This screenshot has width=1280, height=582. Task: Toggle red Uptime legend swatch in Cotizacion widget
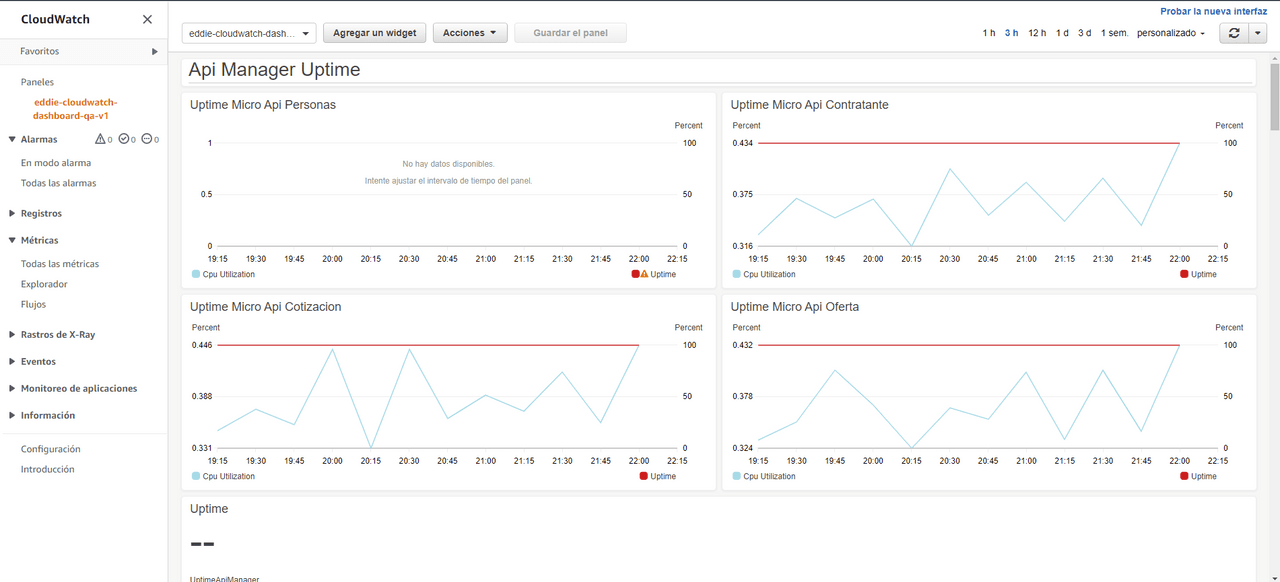tap(643, 476)
